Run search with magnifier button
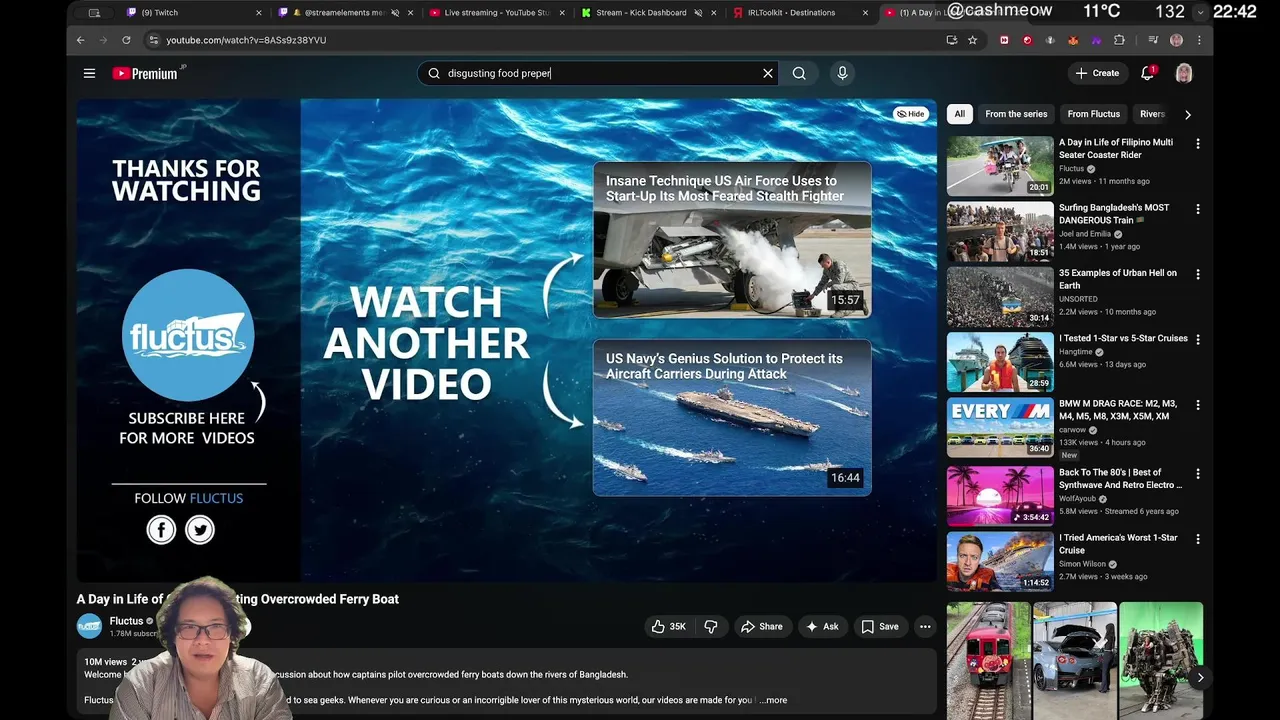Viewport: 1280px width, 720px height. pyautogui.click(x=799, y=73)
